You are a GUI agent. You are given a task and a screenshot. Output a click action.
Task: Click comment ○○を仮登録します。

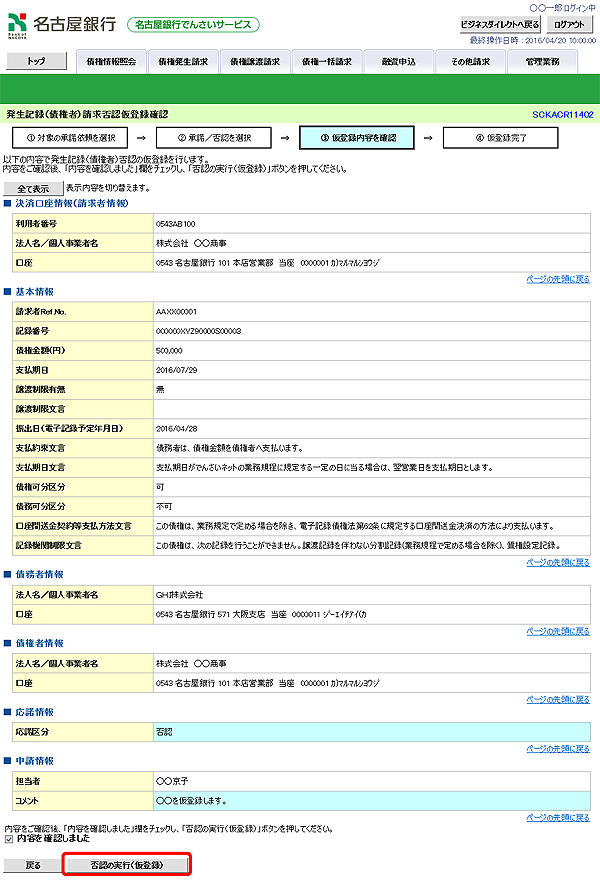point(191,801)
